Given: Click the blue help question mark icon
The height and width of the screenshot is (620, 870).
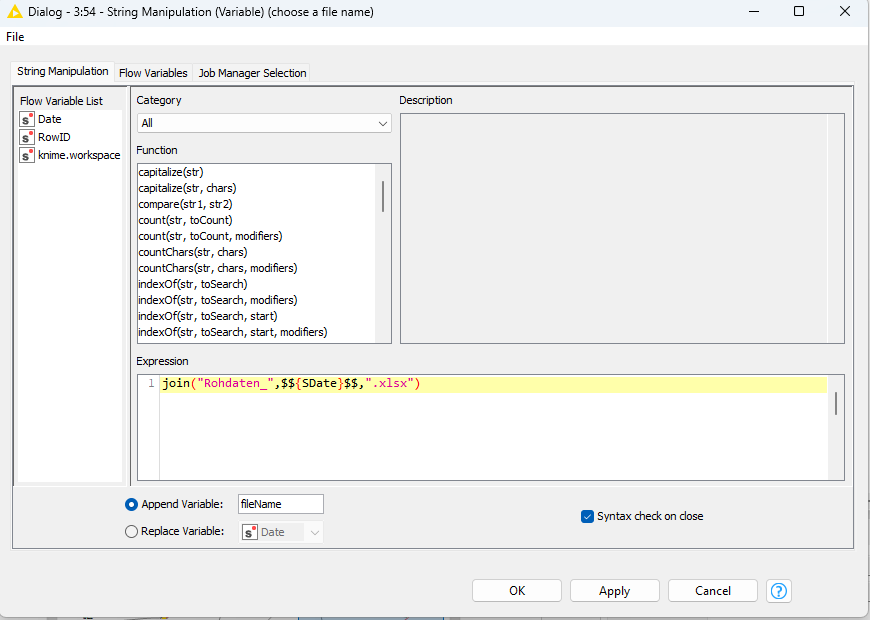Looking at the screenshot, I should coord(779,591).
